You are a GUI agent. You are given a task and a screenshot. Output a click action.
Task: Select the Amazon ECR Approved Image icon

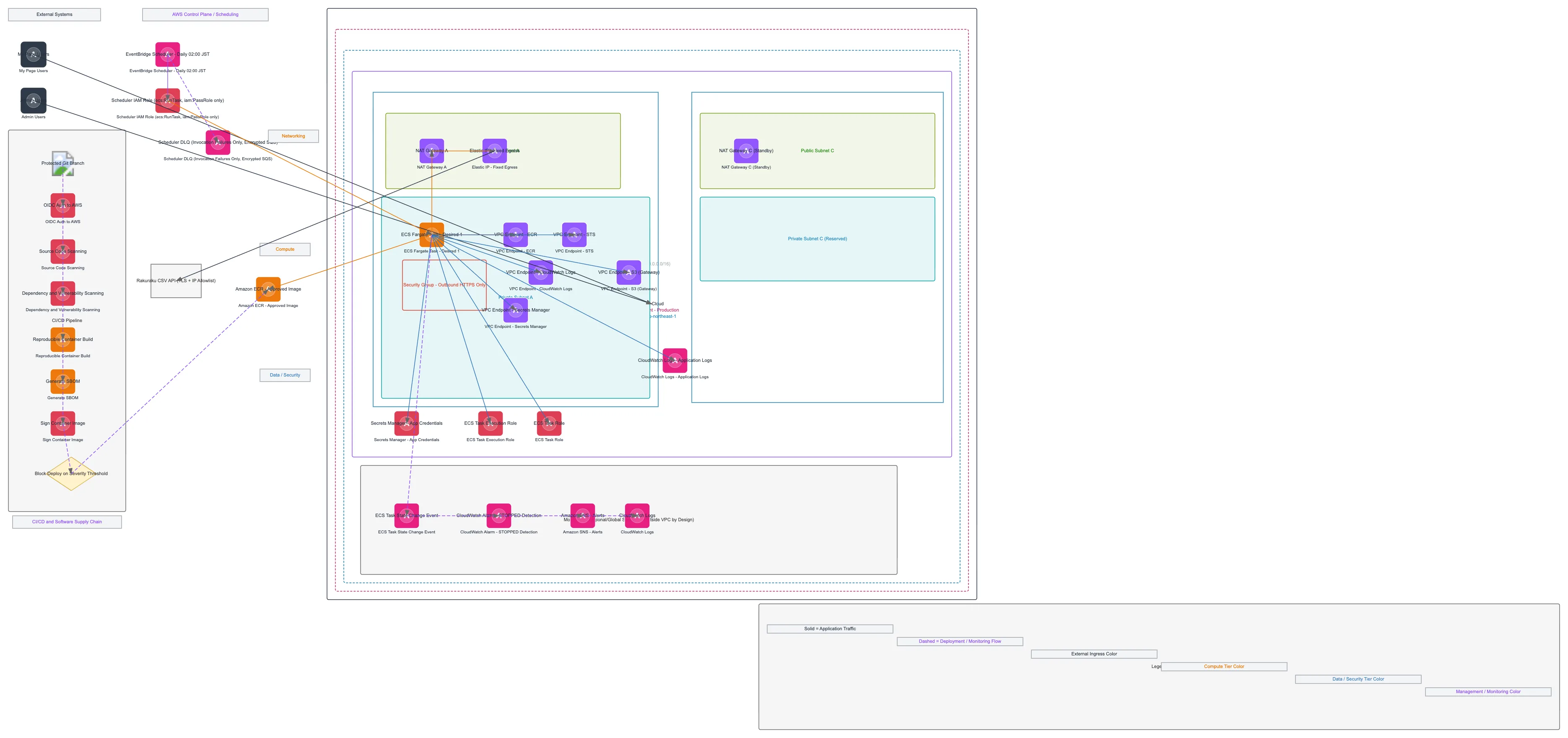point(268,289)
